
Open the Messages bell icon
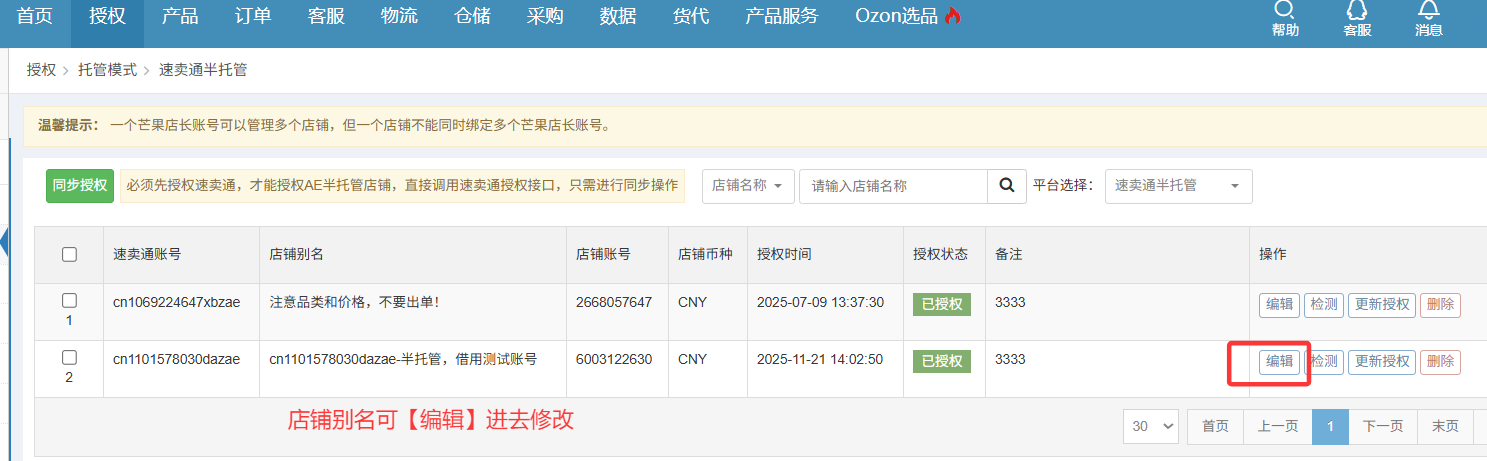click(1429, 11)
